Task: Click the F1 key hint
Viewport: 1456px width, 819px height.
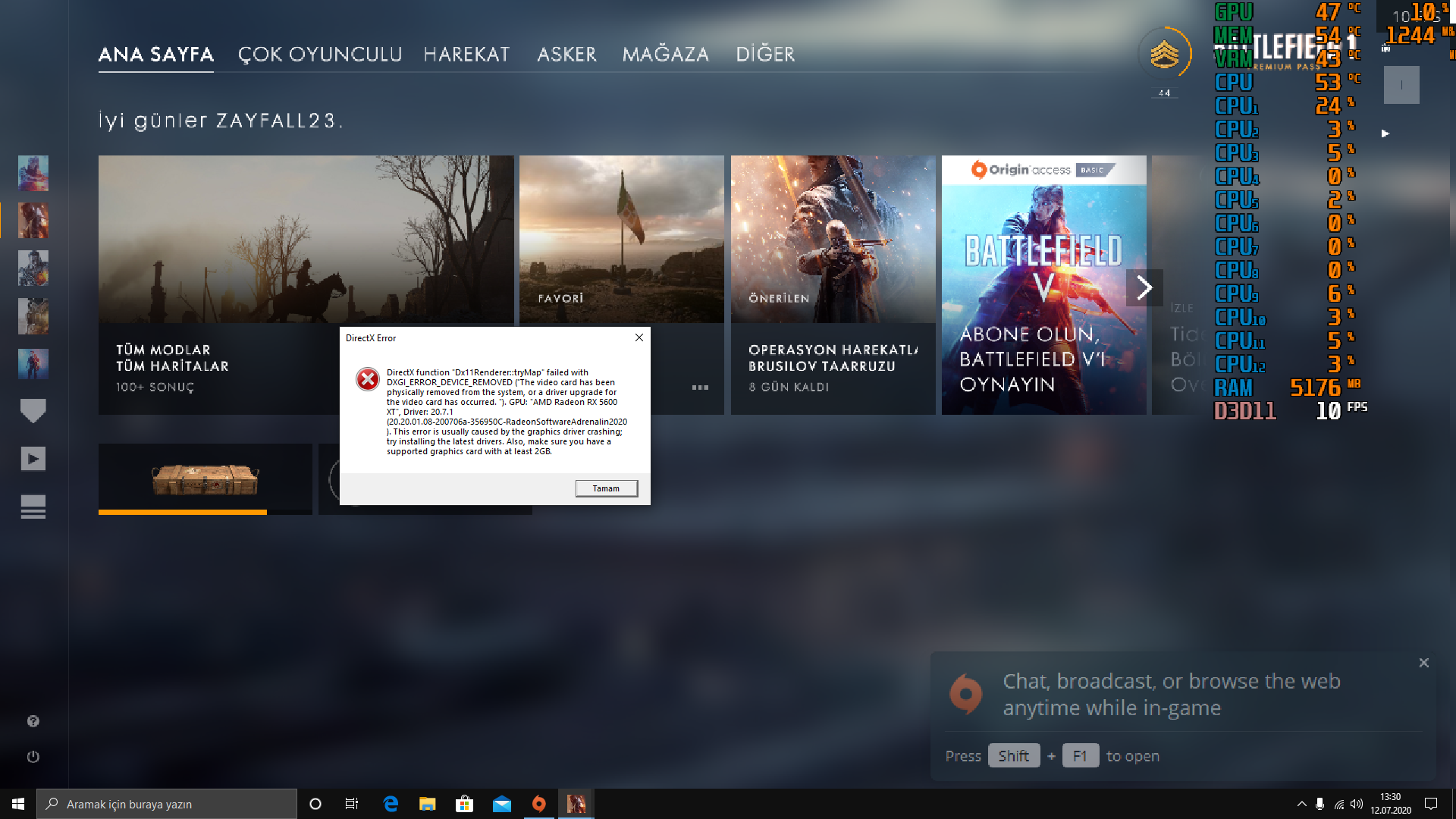Action: coord(1081,756)
